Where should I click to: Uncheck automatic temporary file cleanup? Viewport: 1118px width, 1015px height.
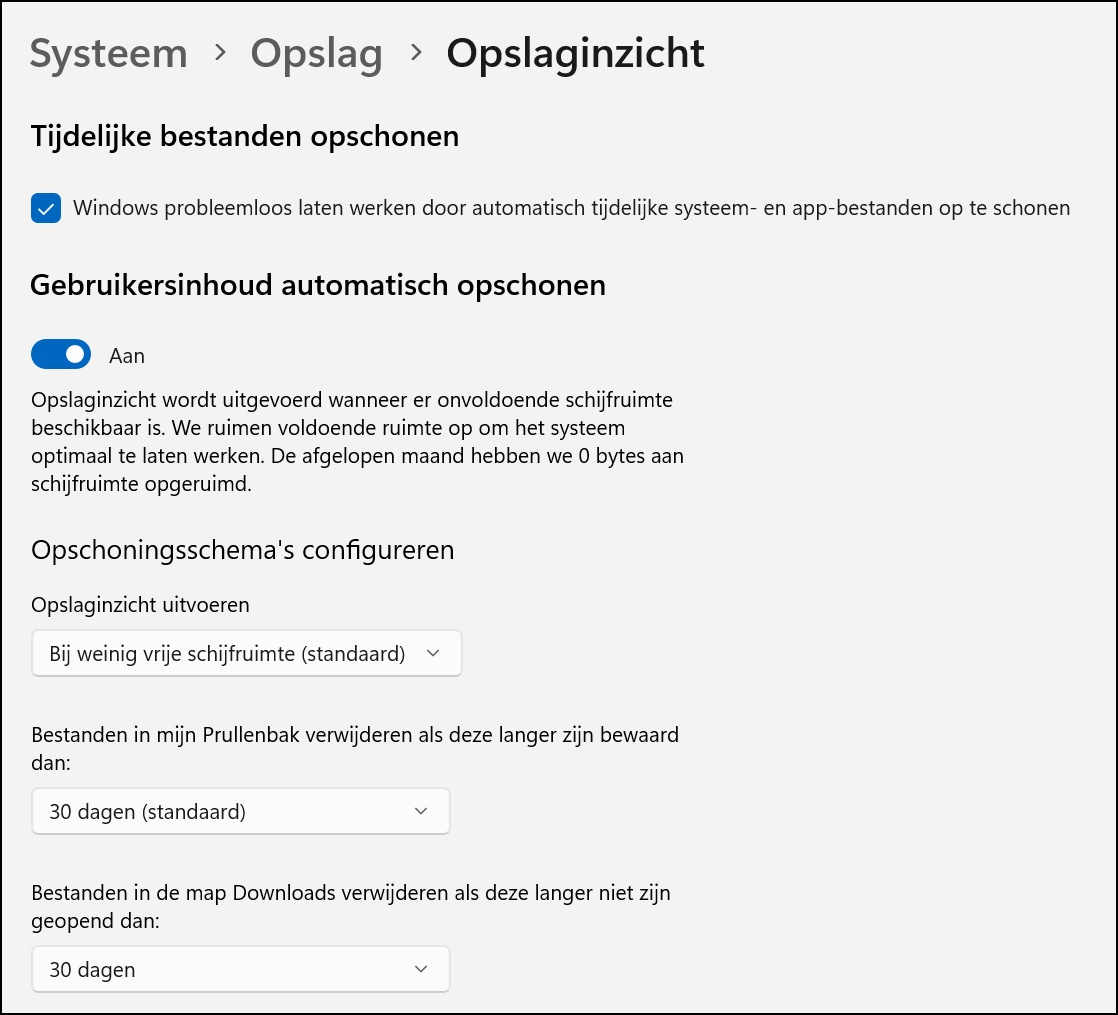[45, 208]
